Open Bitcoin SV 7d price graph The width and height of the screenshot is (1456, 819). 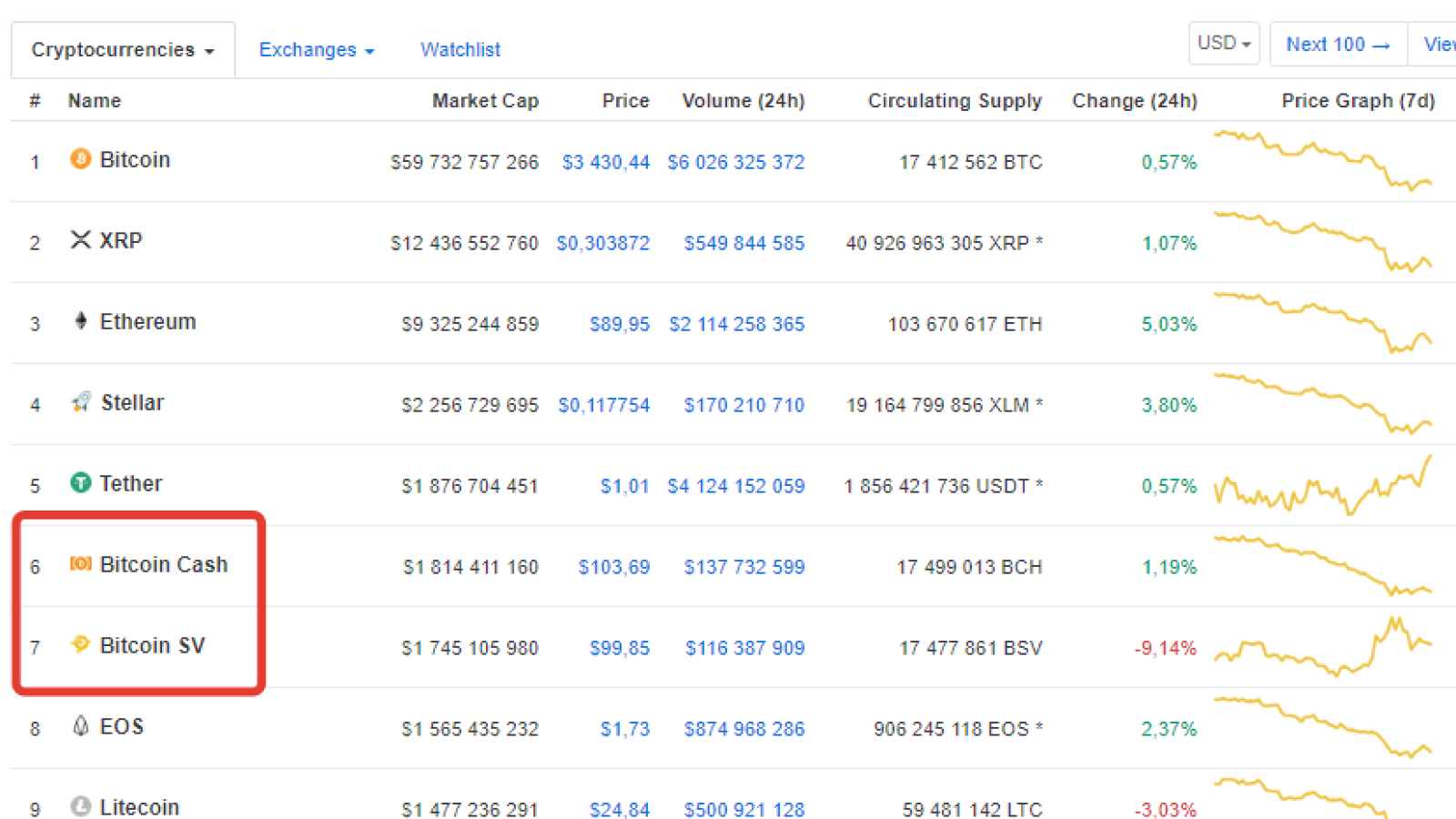1323,646
